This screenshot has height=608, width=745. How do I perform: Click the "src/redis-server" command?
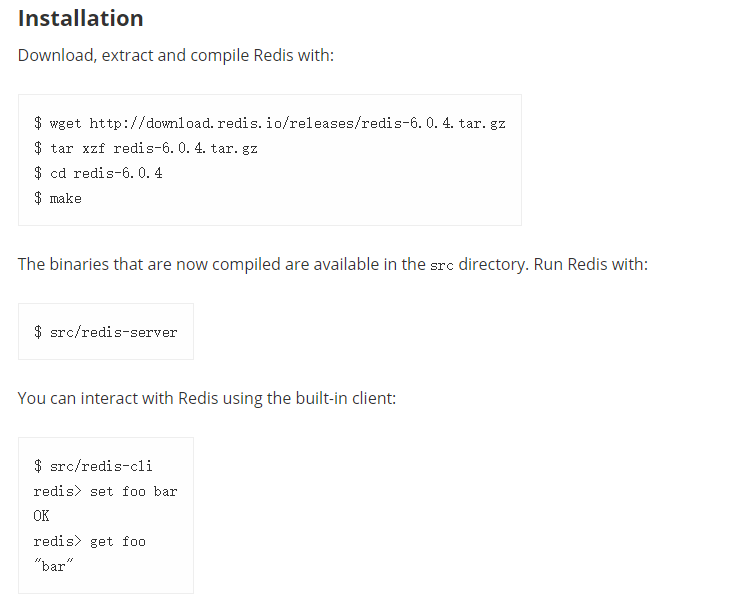pyautogui.click(x=114, y=332)
